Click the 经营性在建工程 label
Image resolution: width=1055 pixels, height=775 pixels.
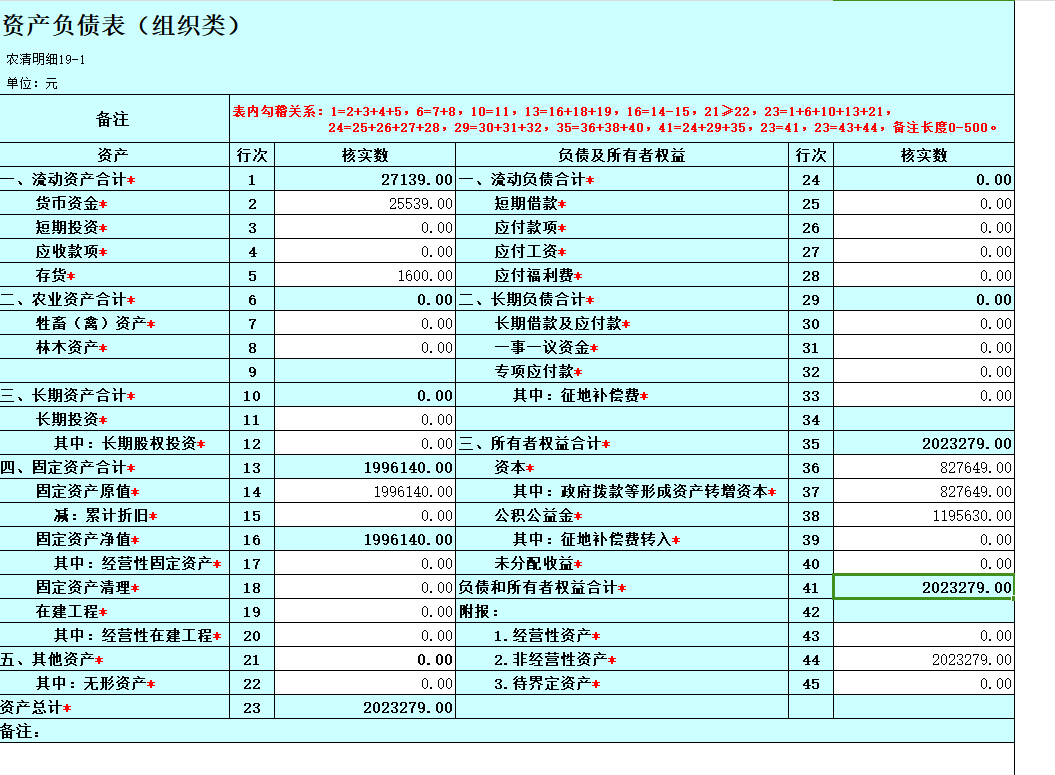pos(137,636)
